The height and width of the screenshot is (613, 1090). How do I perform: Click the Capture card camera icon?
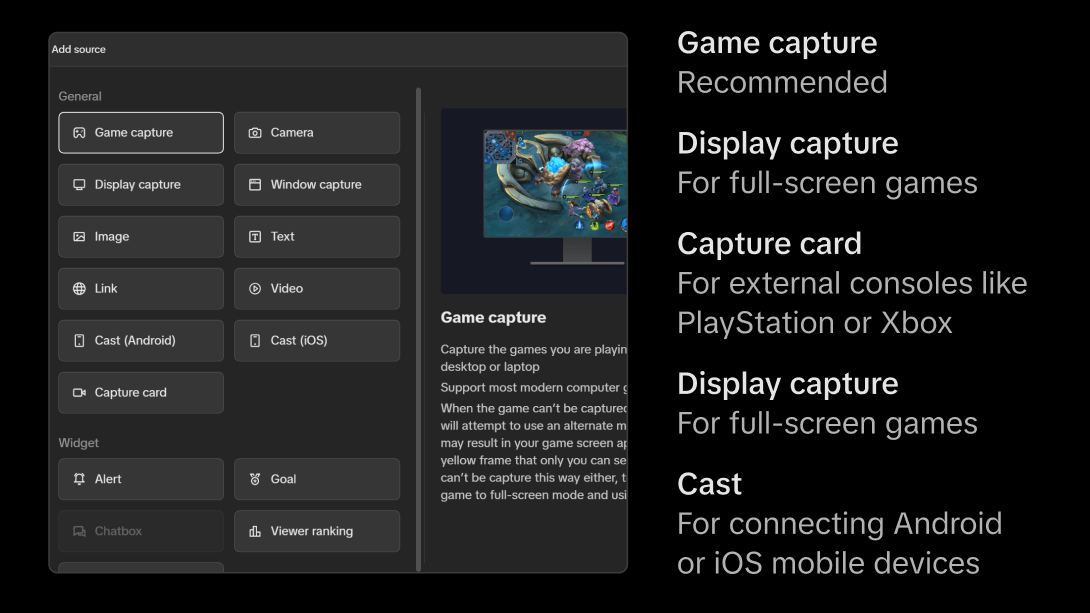coord(79,393)
